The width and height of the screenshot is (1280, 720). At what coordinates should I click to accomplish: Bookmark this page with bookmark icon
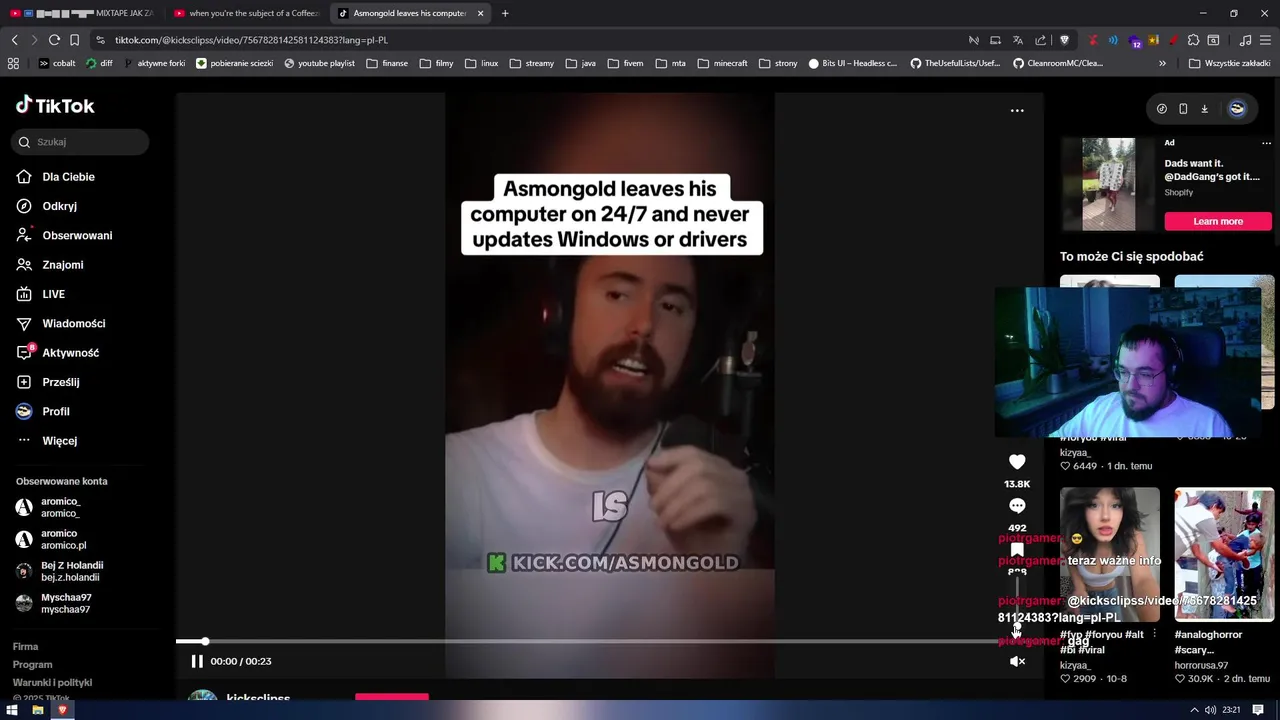[74, 40]
